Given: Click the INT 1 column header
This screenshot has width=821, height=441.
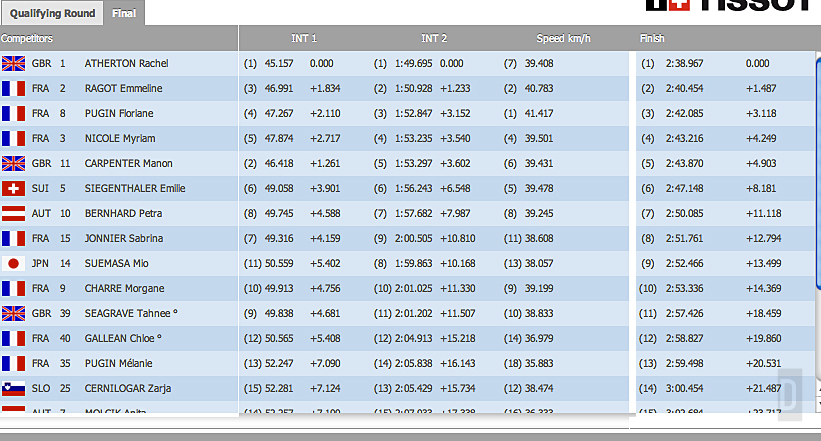Looking at the screenshot, I should click(304, 39).
